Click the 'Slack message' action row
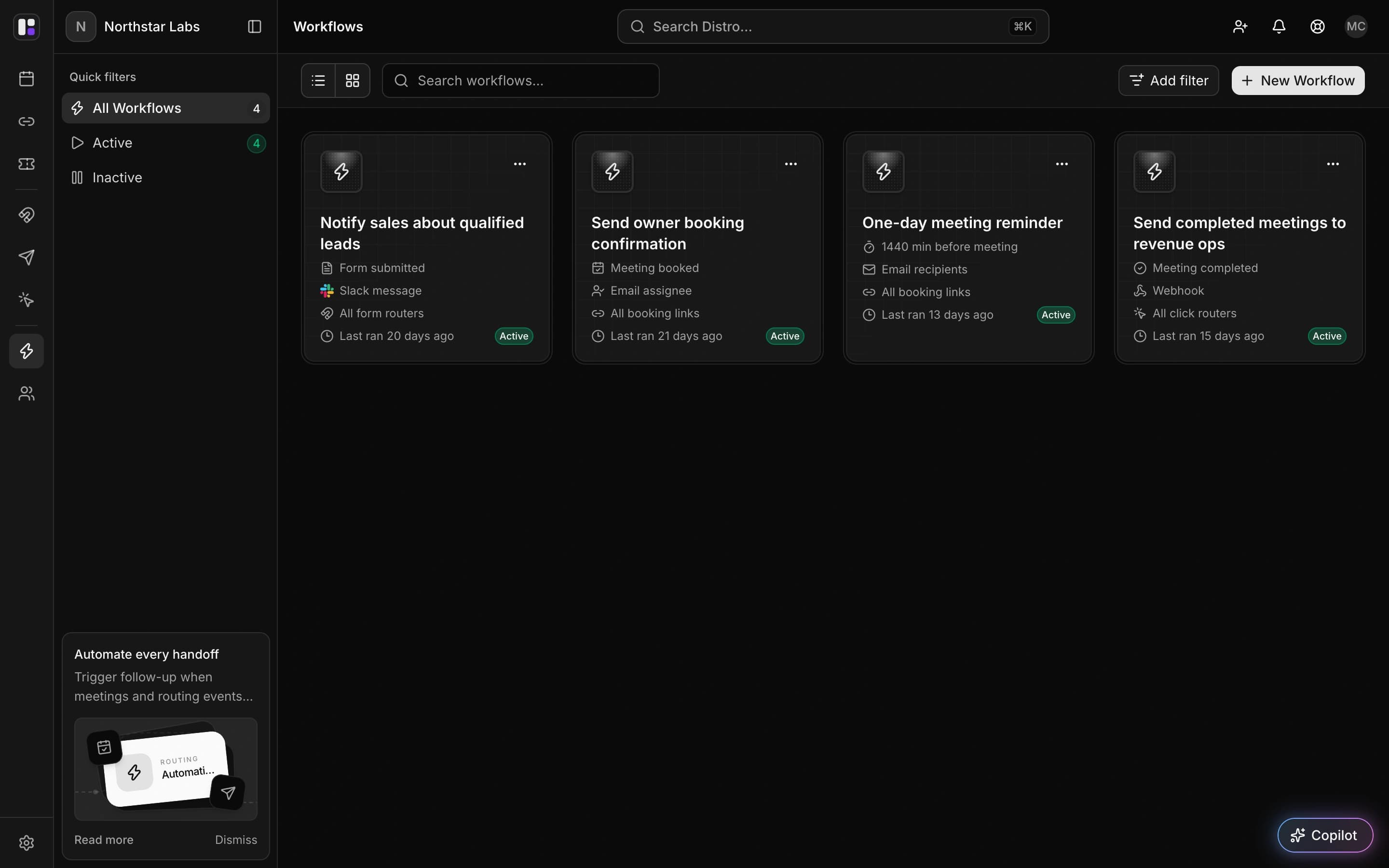 click(371, 291)
